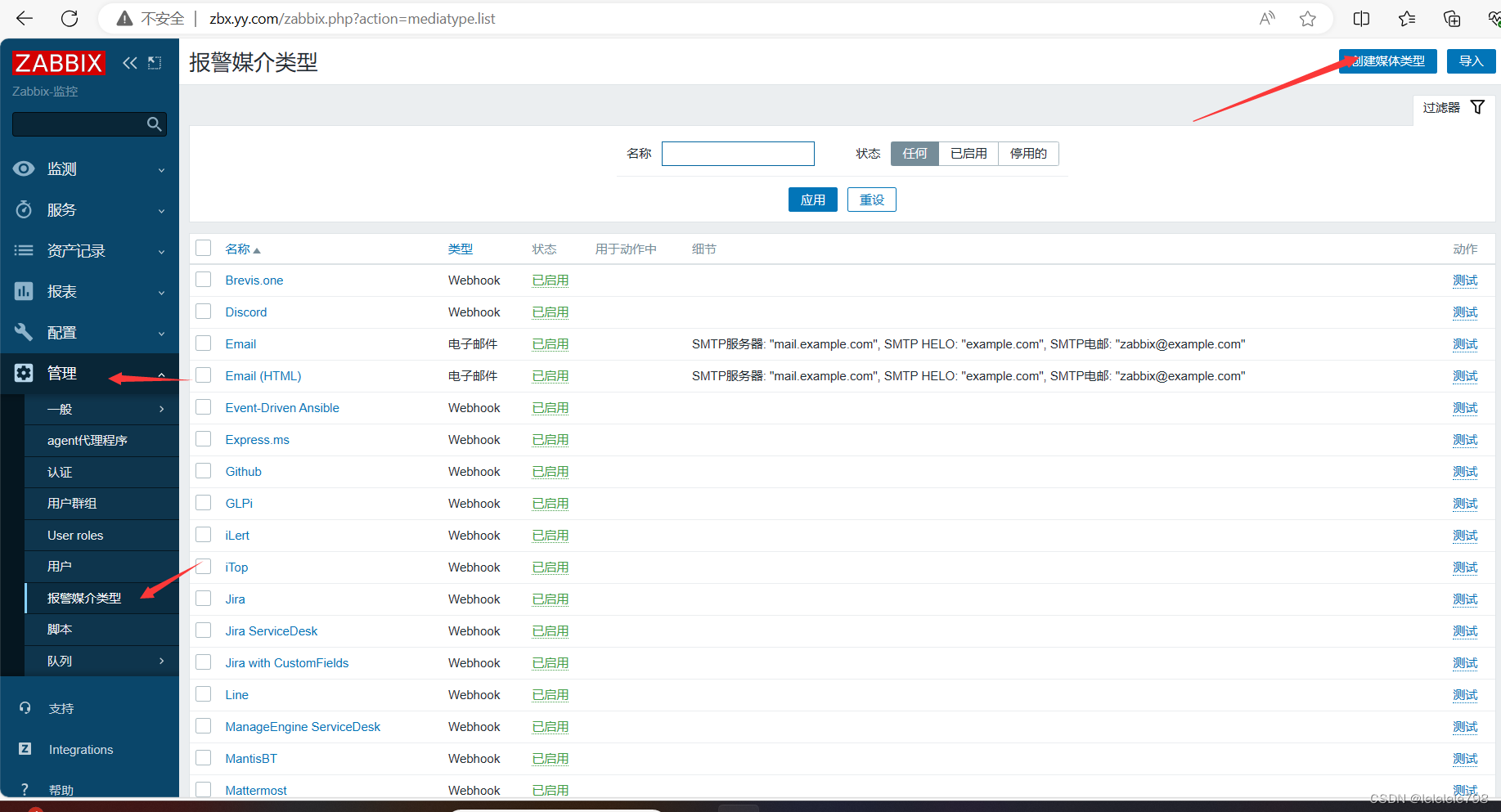Open 报警媒介类型 menu item

(x=101, y=598)
